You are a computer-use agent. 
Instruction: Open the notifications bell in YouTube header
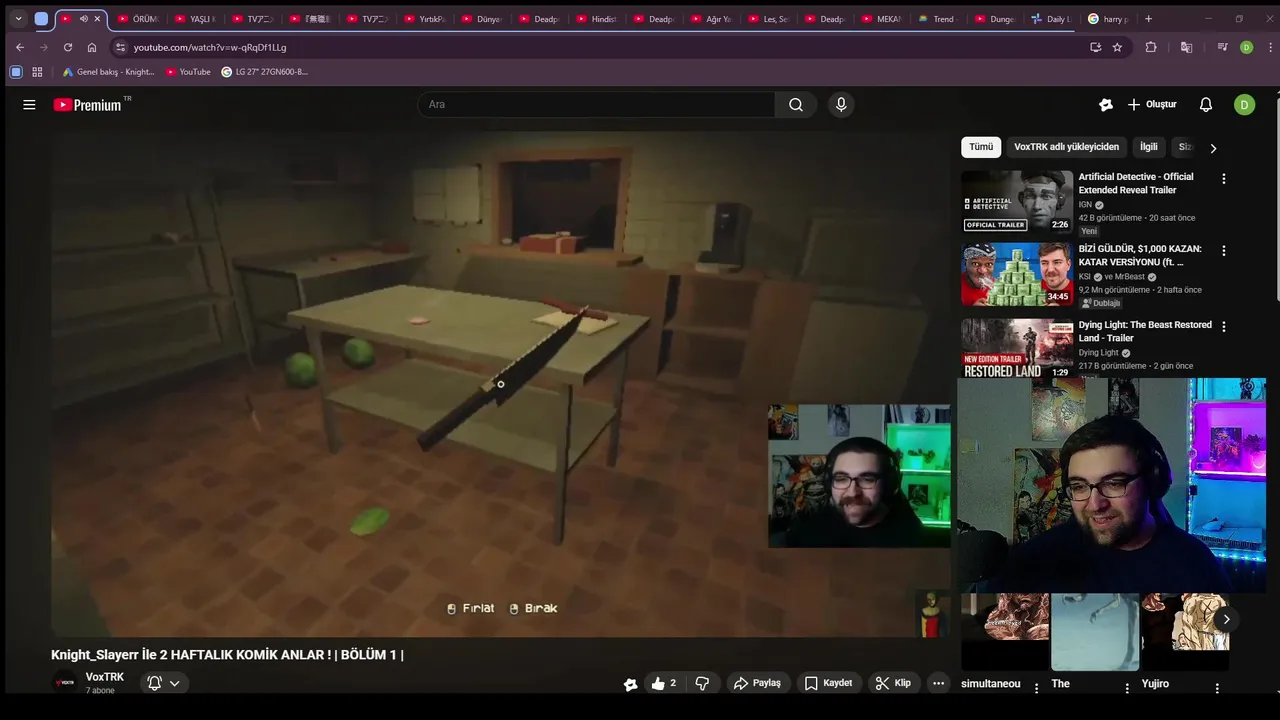pyautogui.click(x=1206, y=105)
